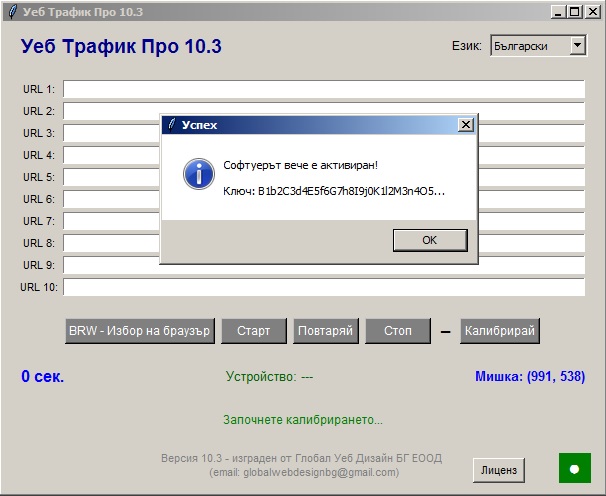Click the 'URL 10:' label

pos(39,287)
